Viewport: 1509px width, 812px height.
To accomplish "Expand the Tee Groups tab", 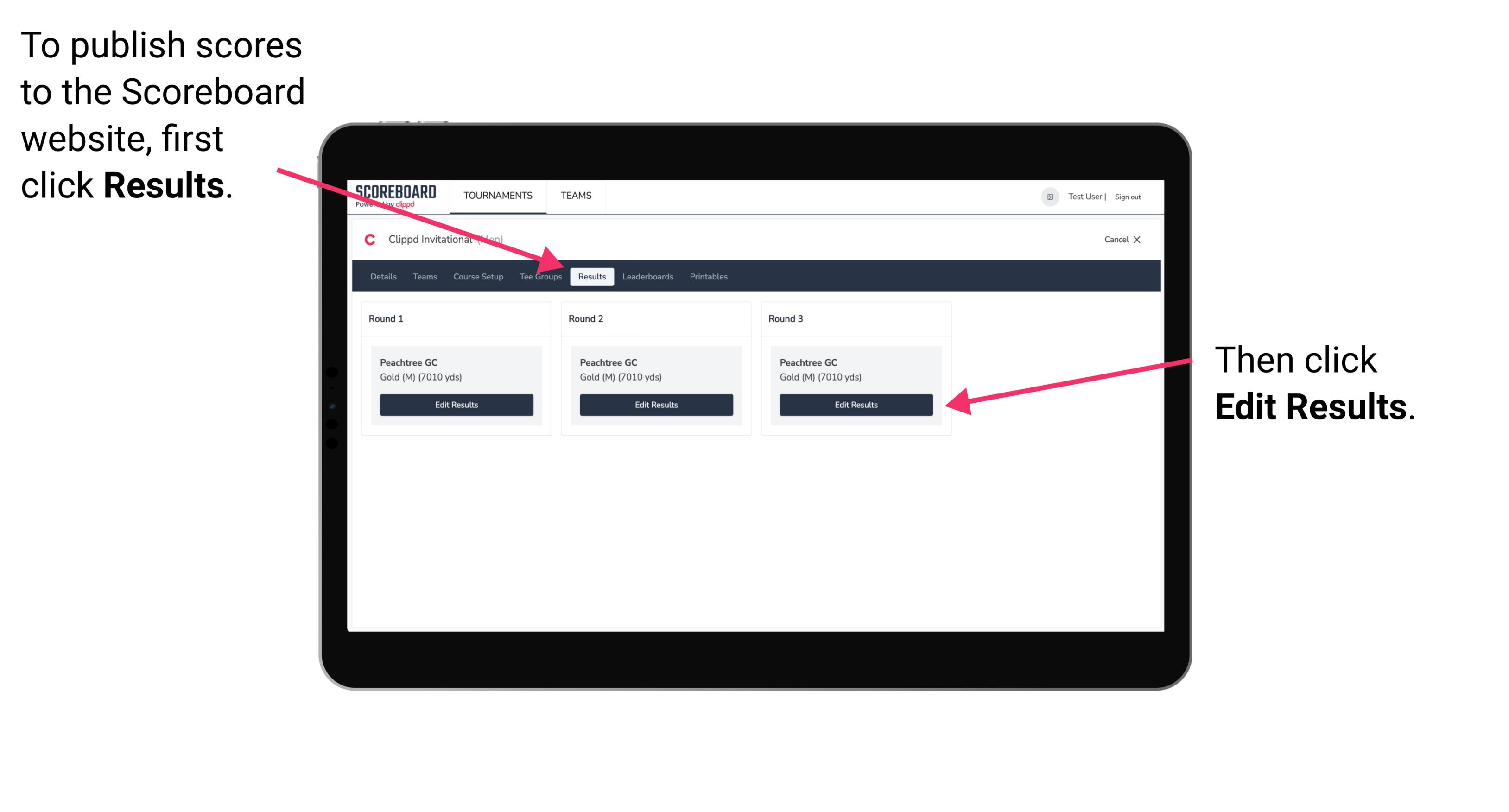I will 541,276.
